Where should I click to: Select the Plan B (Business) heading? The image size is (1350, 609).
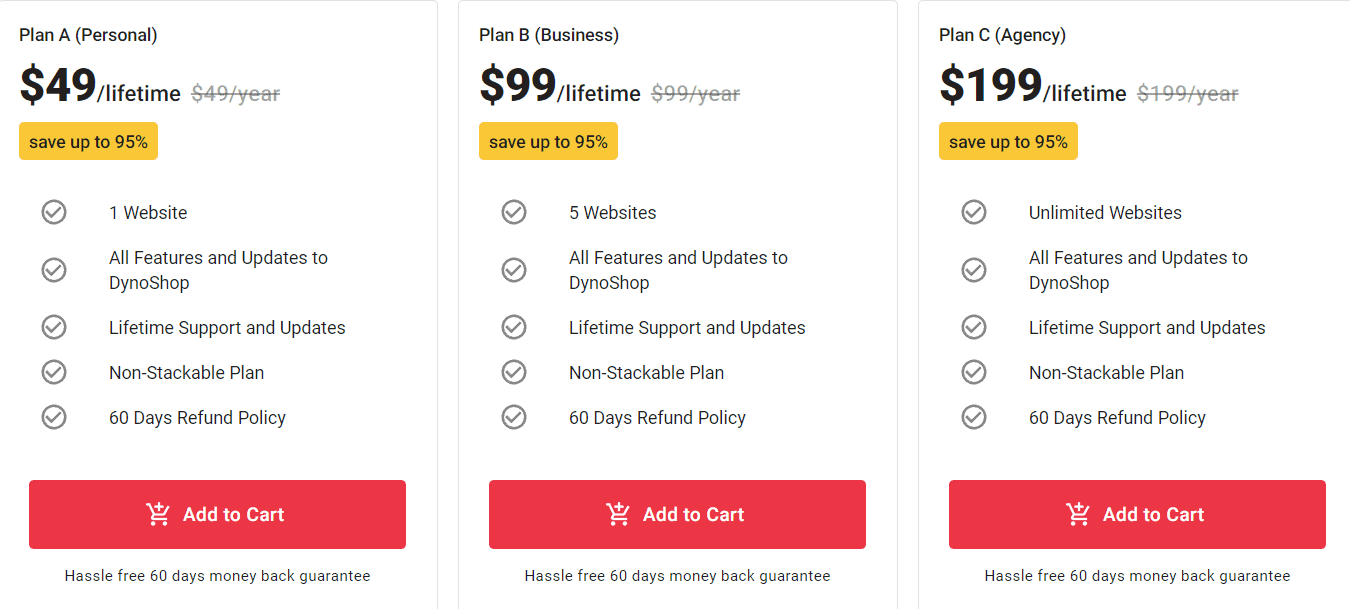548,33
